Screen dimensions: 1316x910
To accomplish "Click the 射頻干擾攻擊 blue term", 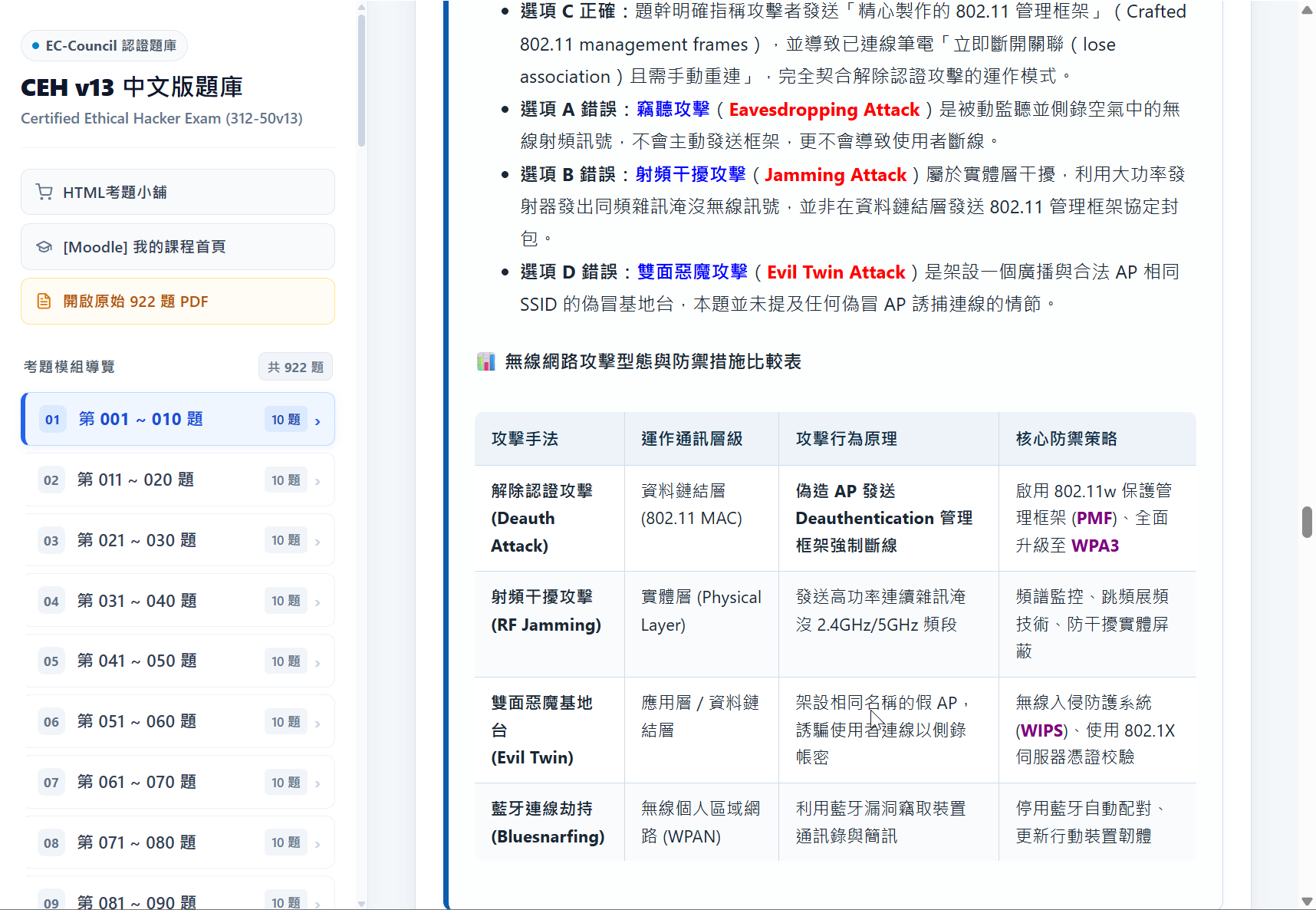I will [691, 175].
